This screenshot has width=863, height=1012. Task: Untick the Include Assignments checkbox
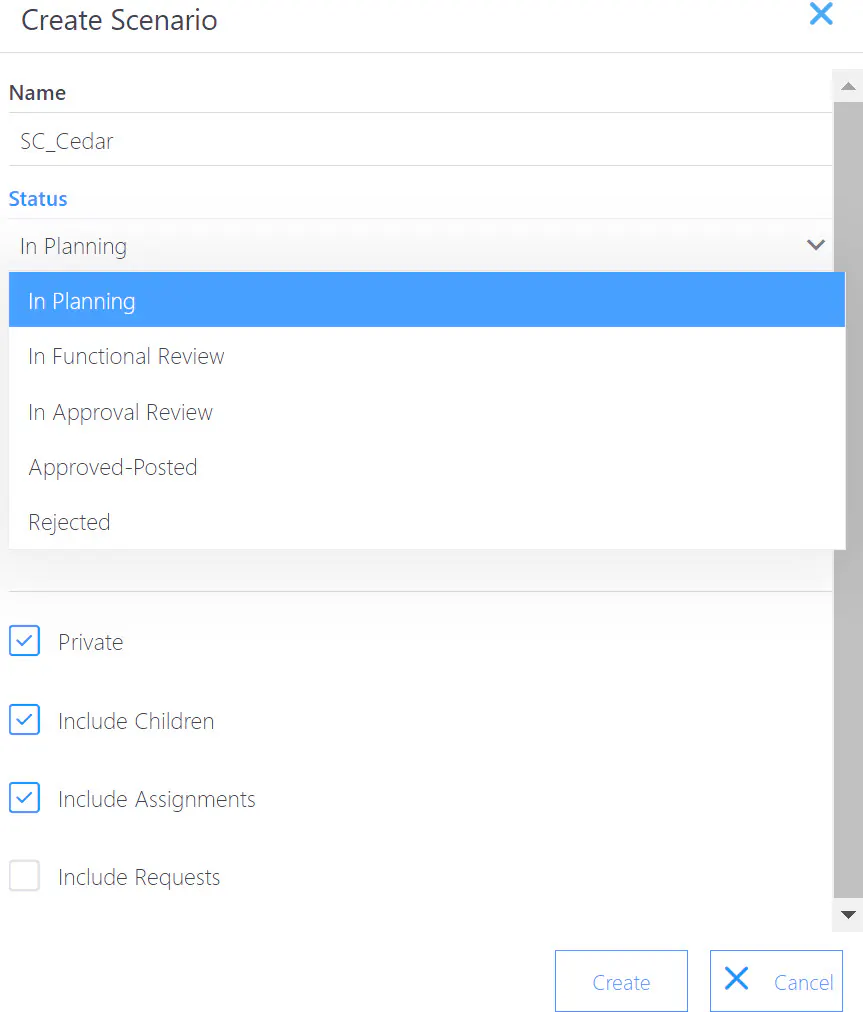pyautogui.click(x=25, y=798)
